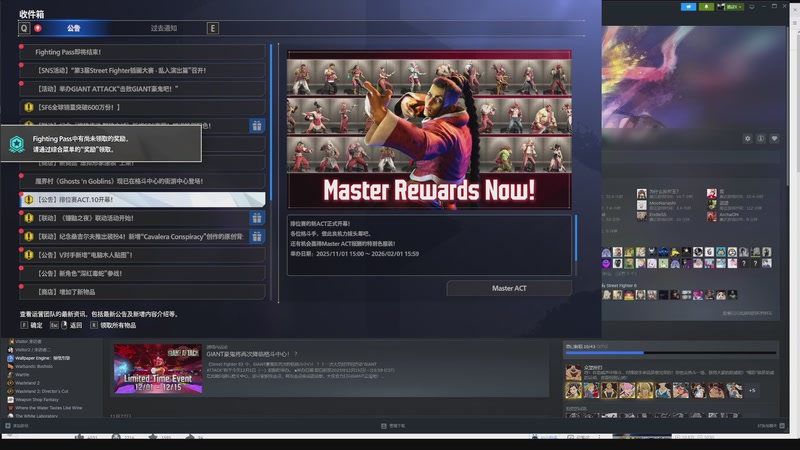
Task: Open the 商店 增加了新物品 notice
Action: coord(142,292)
